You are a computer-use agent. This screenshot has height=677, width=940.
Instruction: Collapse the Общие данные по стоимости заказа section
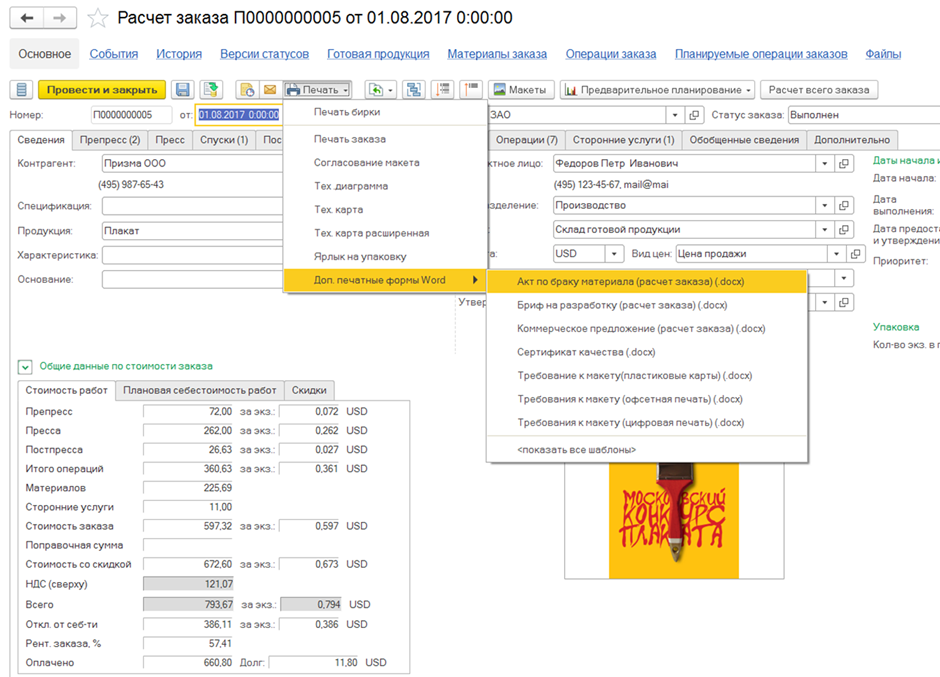coord(24,366)
